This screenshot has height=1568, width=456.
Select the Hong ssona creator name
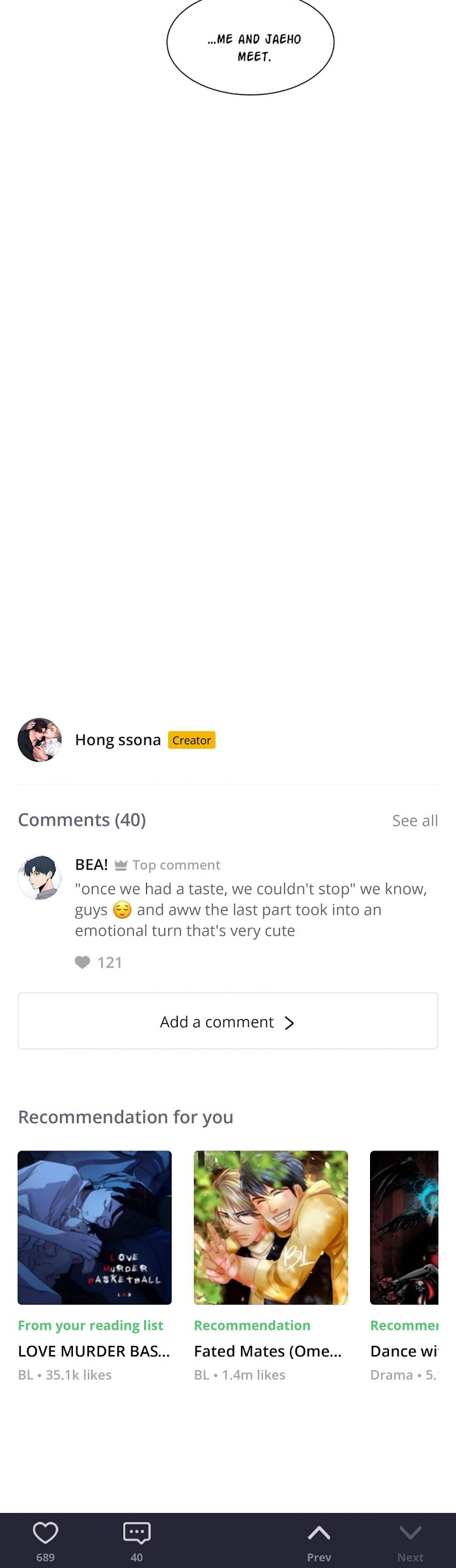coord(118,740)
